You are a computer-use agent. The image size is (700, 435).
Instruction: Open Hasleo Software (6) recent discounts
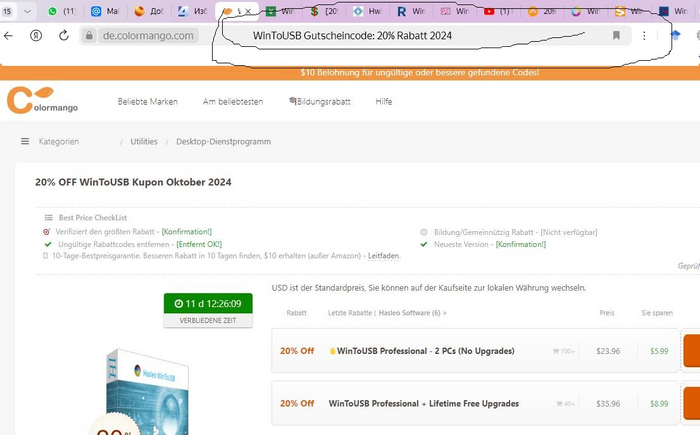tap(412, 313)
